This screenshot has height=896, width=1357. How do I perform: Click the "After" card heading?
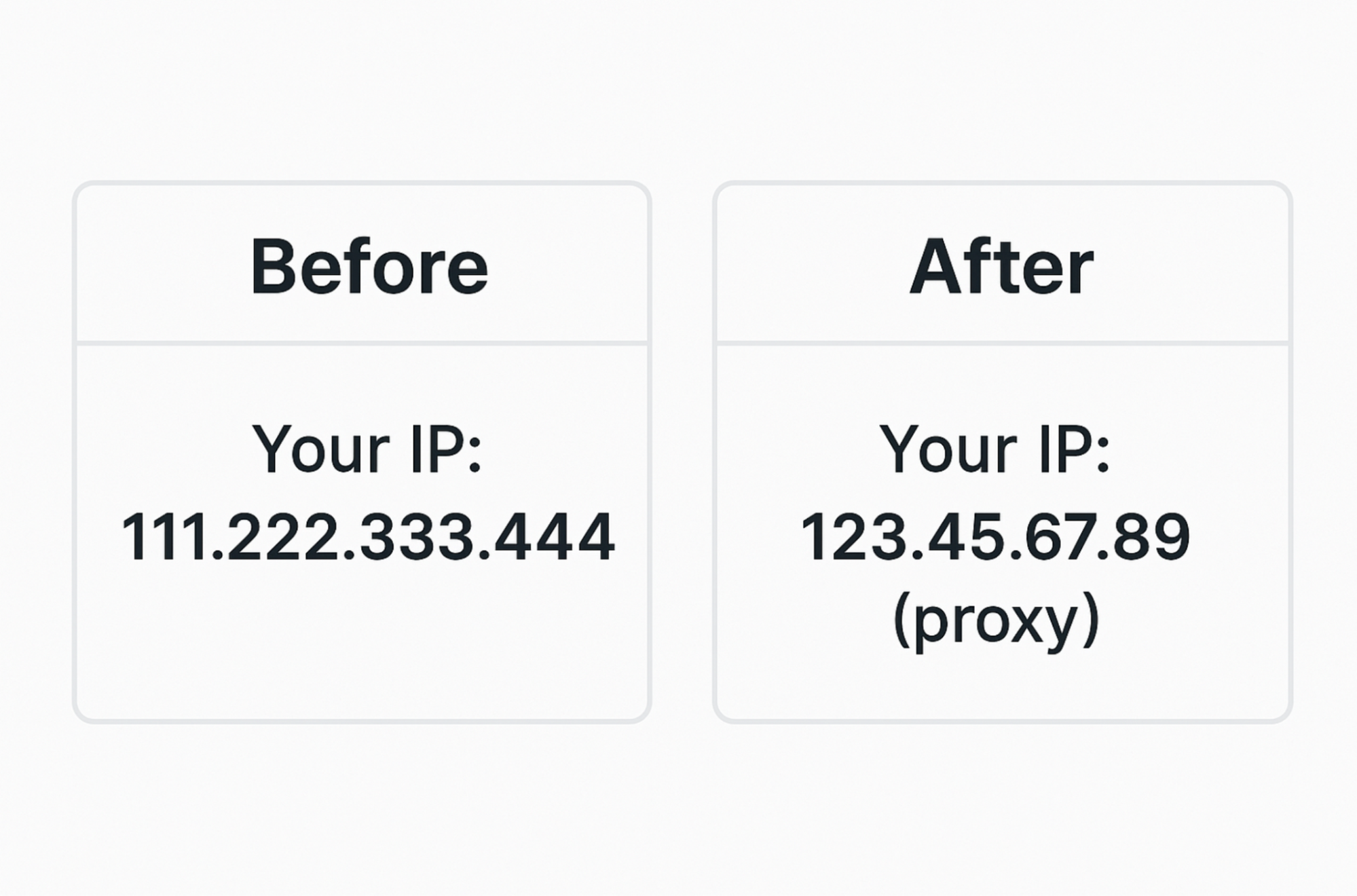pyautogui.click(x=1001, y=267)
